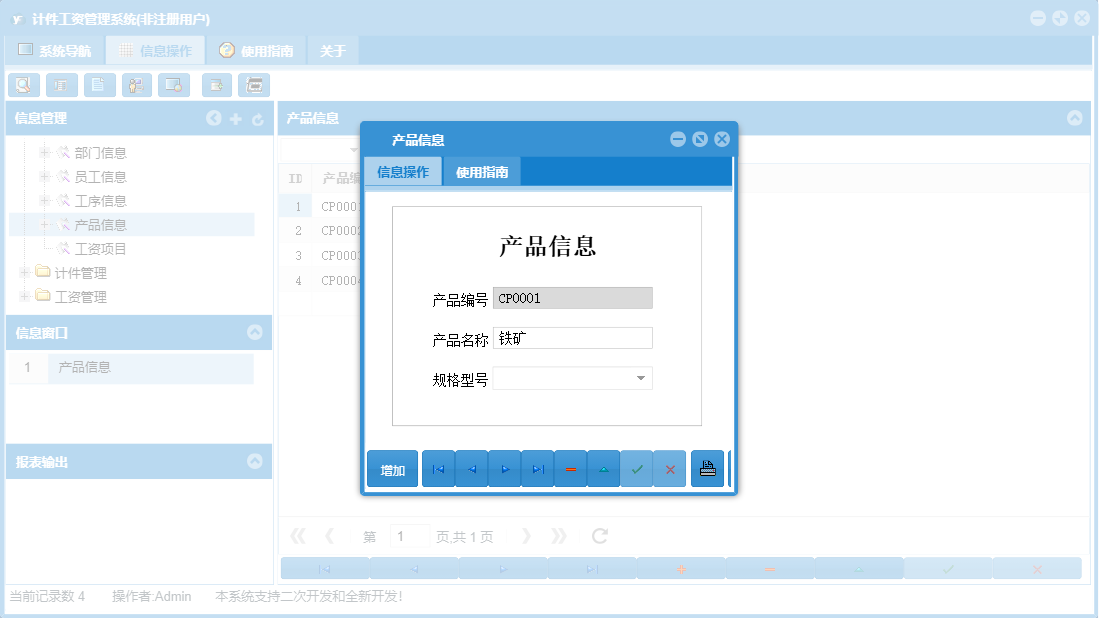Image resolution: width=1099 pixels, height=618 pixels.
Task: Select the search/preview icon in the toolbar
Action: click(x=24, y=85)
